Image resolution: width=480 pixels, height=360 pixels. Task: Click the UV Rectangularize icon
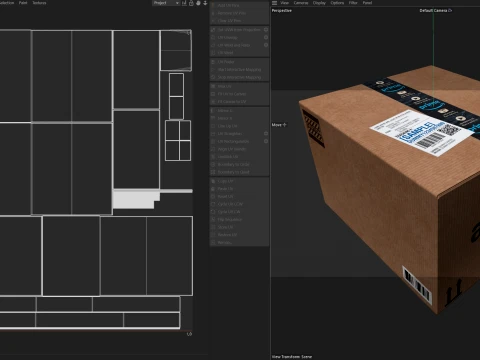coord(213,141)
